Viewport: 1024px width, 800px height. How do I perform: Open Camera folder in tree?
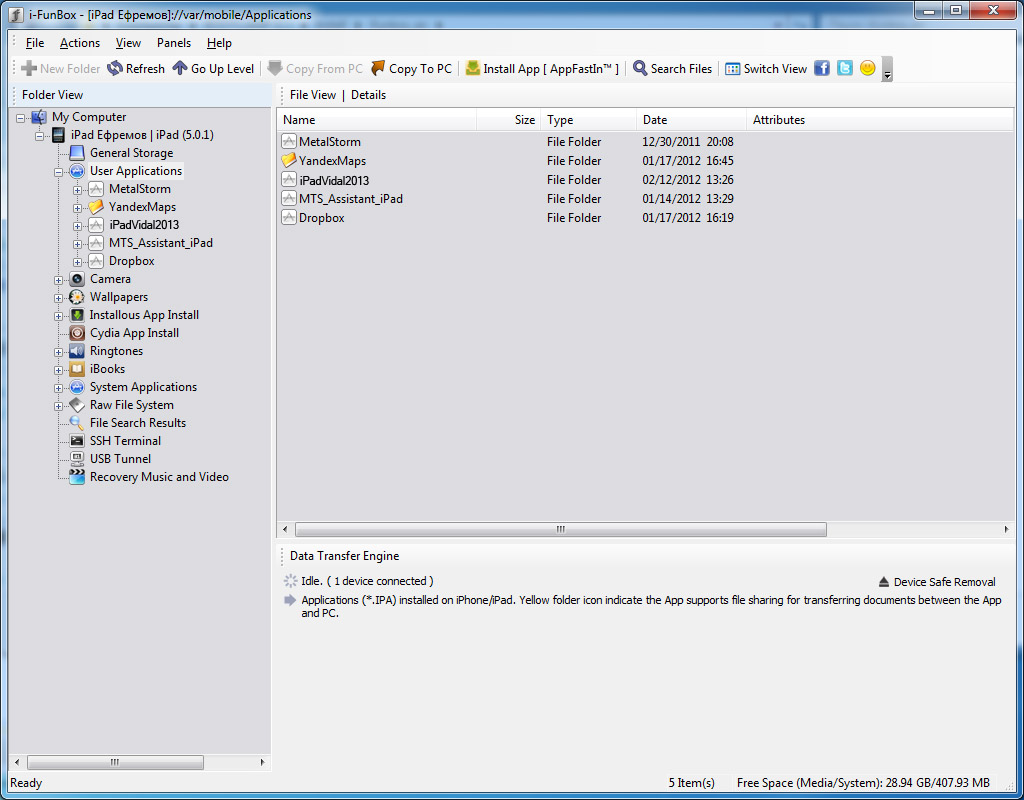pos(110,279)
